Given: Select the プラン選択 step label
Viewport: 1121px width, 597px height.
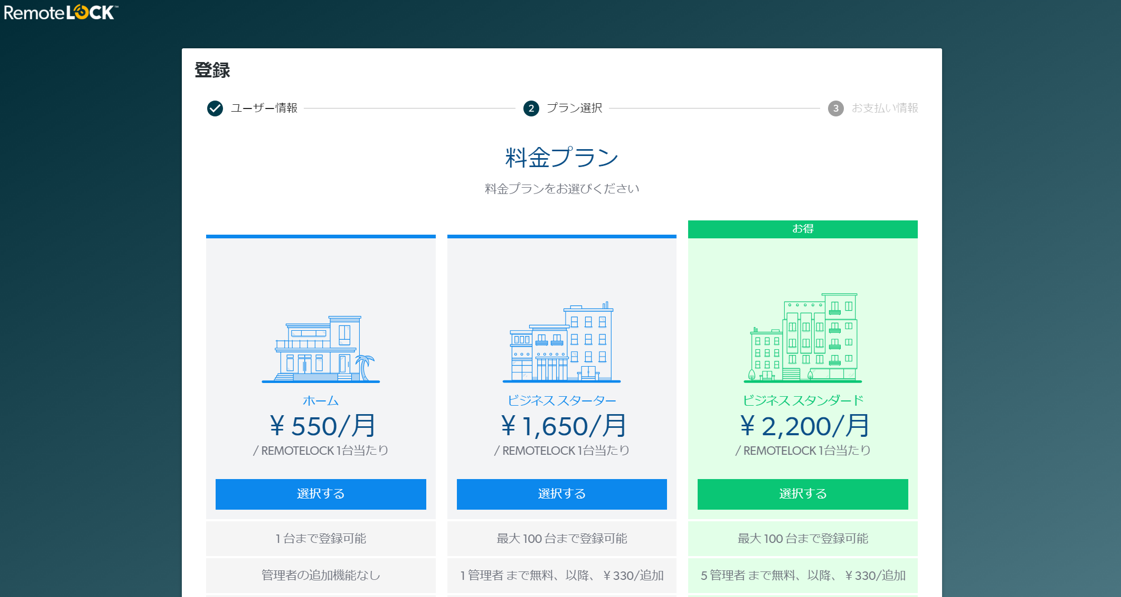Looking at the screenshot, I should click(574, 109).
